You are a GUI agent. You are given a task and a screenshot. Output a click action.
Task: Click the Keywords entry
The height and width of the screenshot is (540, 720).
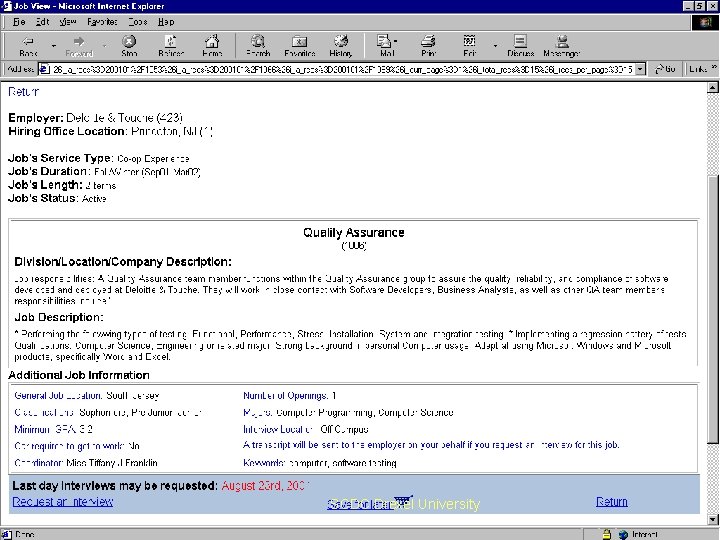tap(320, 463)
